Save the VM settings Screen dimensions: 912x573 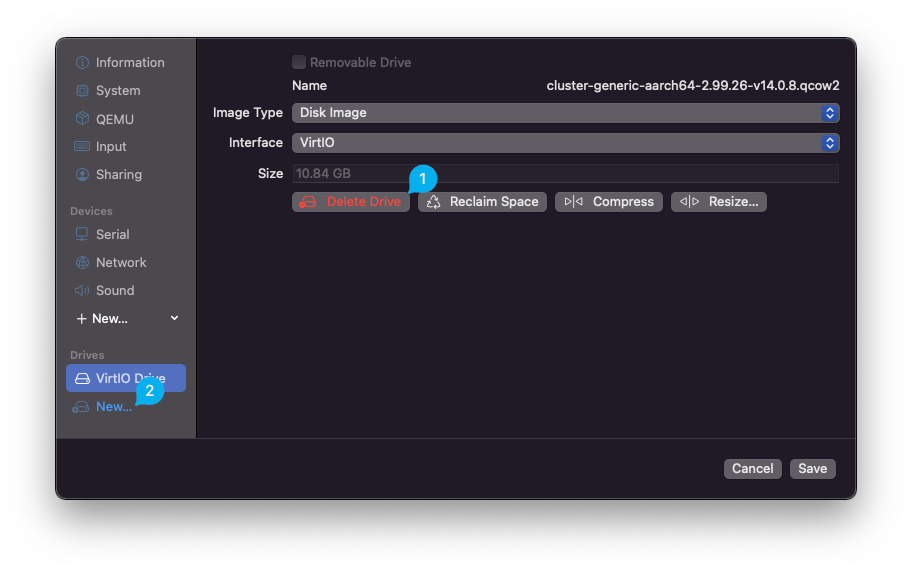tap(813, 469)
